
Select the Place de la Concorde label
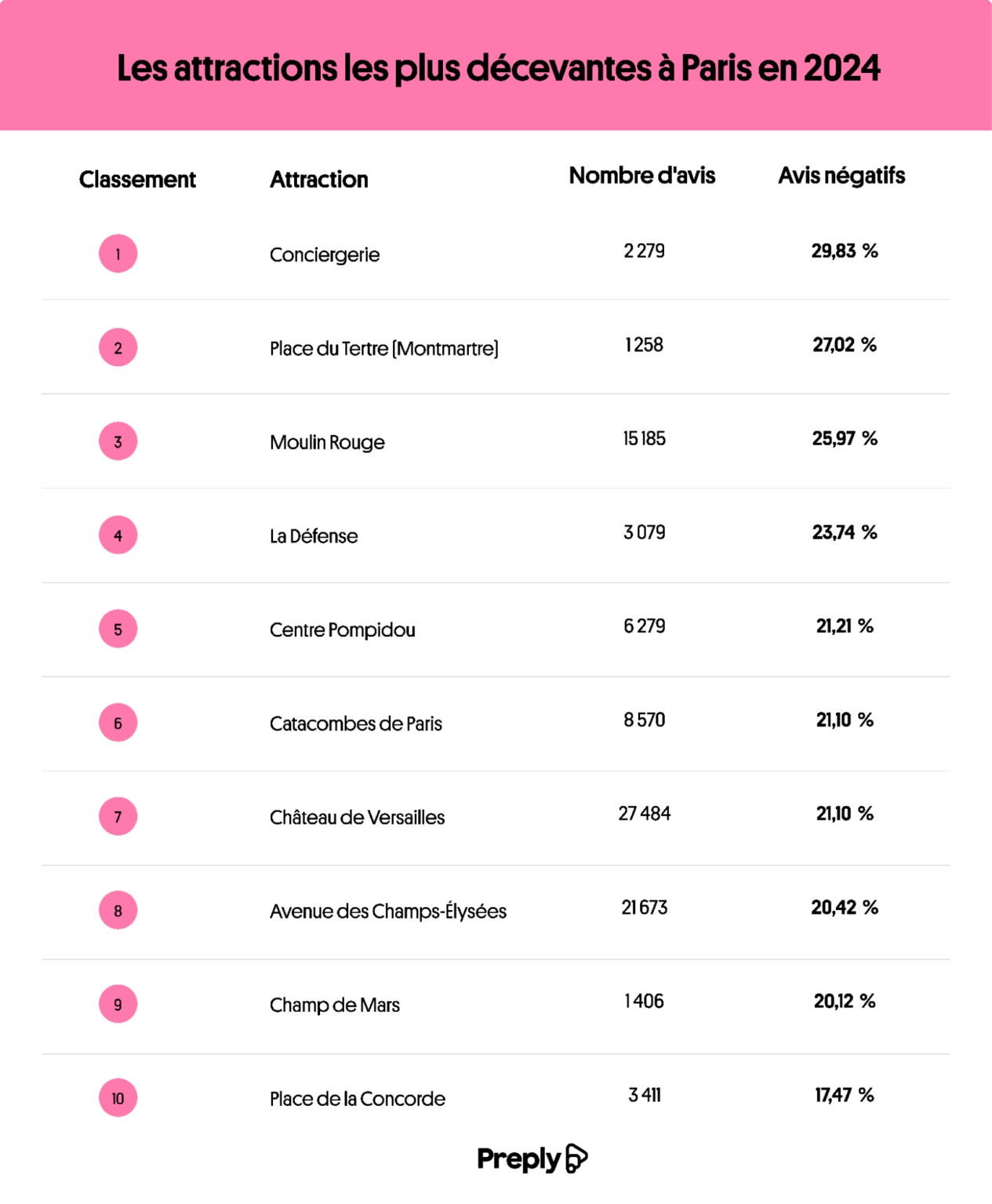[358, 1099]
